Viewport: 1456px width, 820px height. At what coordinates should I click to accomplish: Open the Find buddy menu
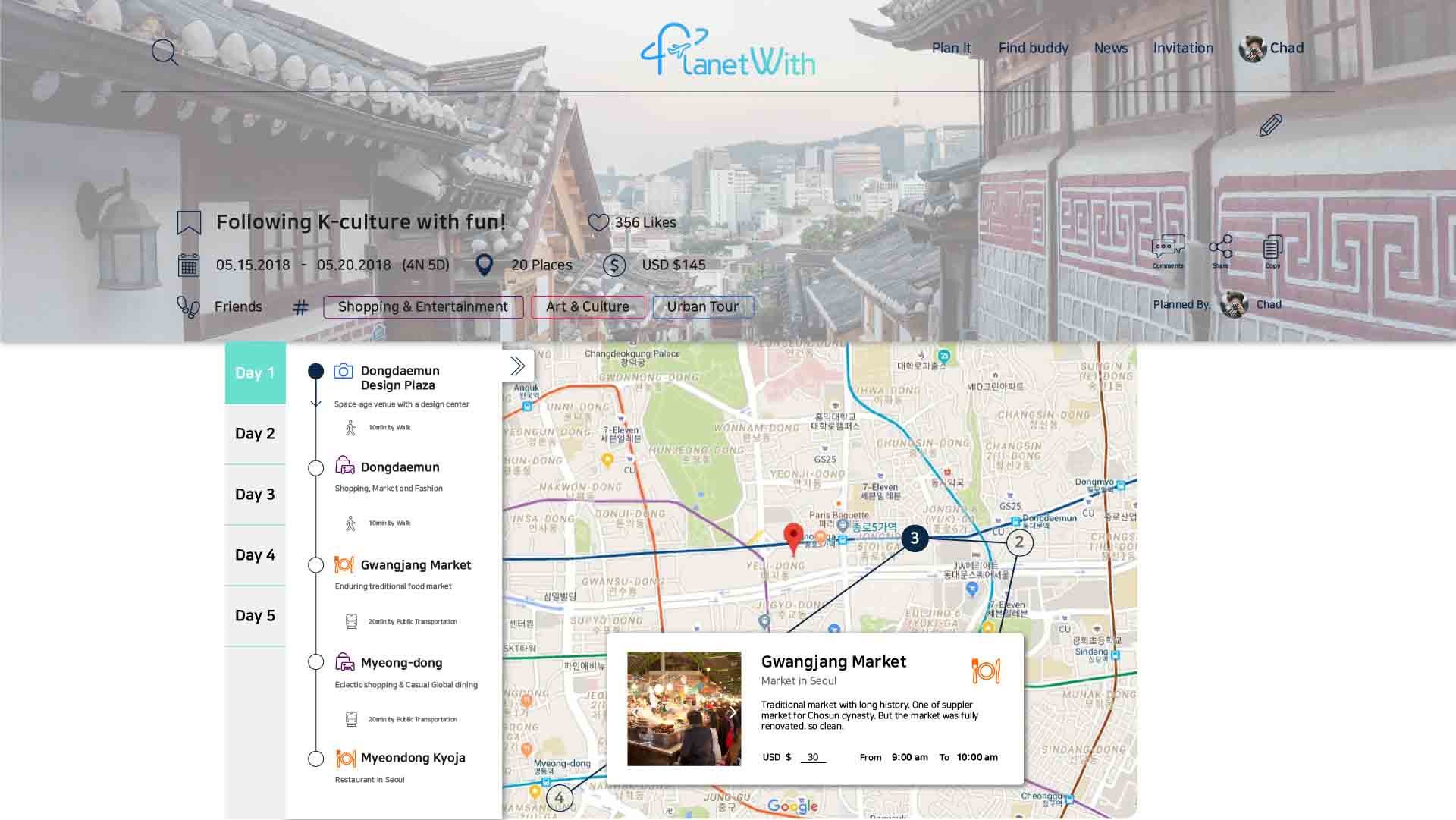pos(1033,49)
